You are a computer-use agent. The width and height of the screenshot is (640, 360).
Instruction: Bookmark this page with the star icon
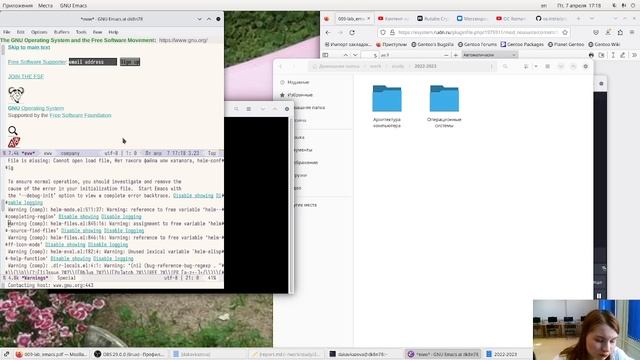(565, 32)
